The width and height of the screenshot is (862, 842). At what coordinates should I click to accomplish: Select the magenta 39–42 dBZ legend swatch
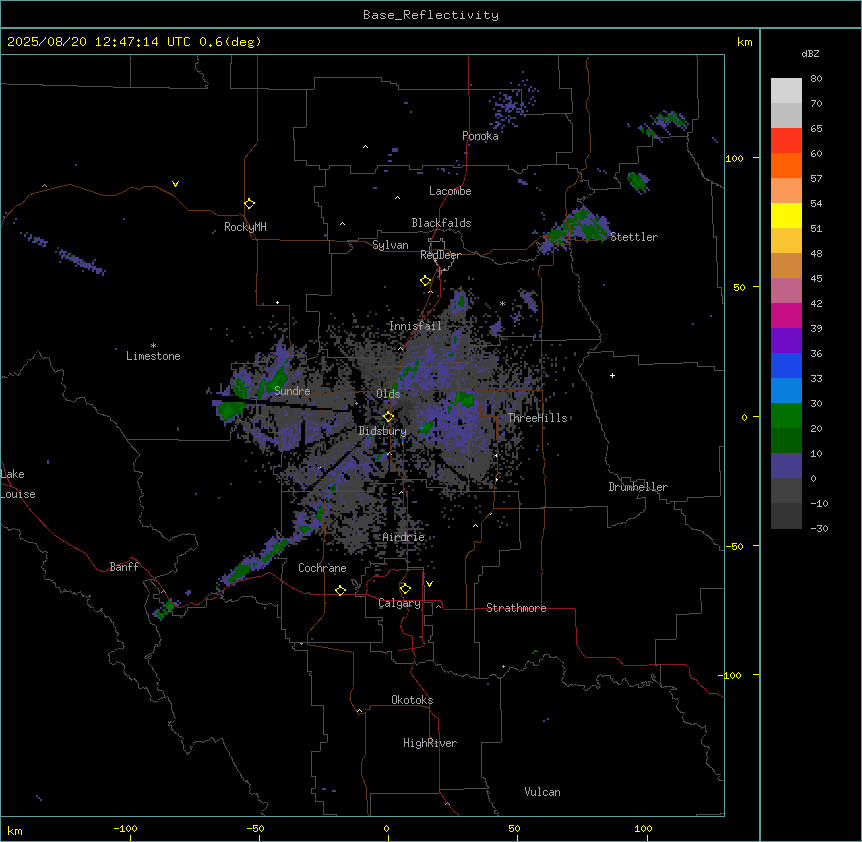pos(786,315)
